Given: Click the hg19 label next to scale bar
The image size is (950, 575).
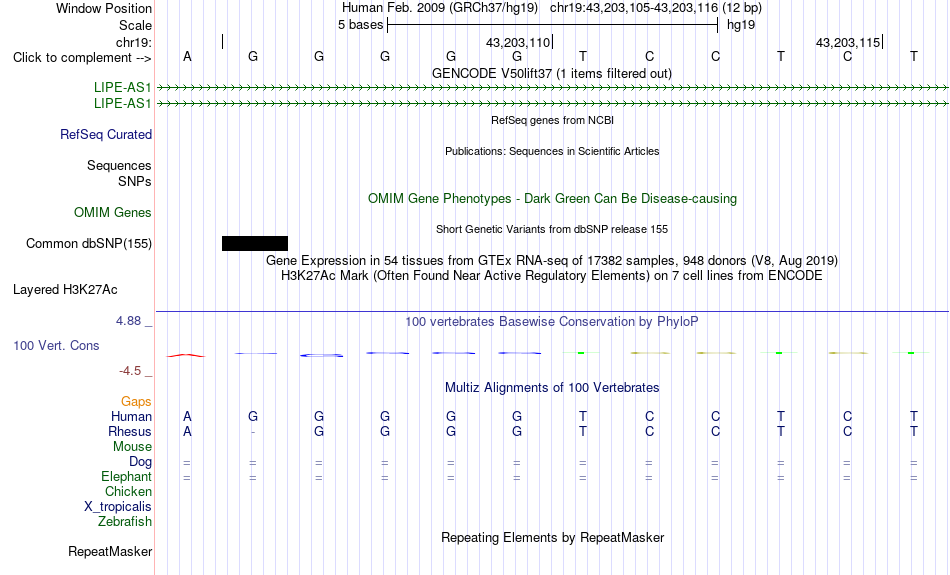Looking at the screenshot, I should pos(741,25).
